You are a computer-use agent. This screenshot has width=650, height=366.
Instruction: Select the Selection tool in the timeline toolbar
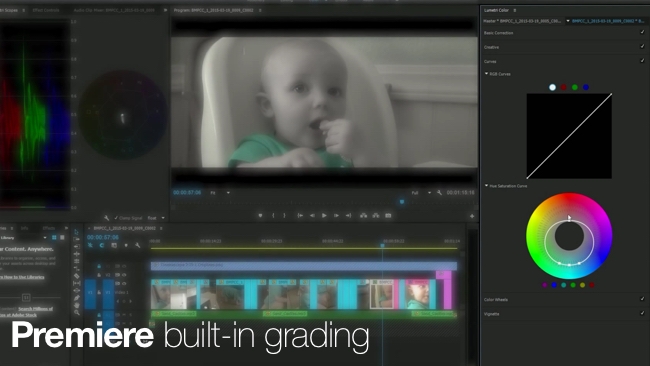coord(76,232)
